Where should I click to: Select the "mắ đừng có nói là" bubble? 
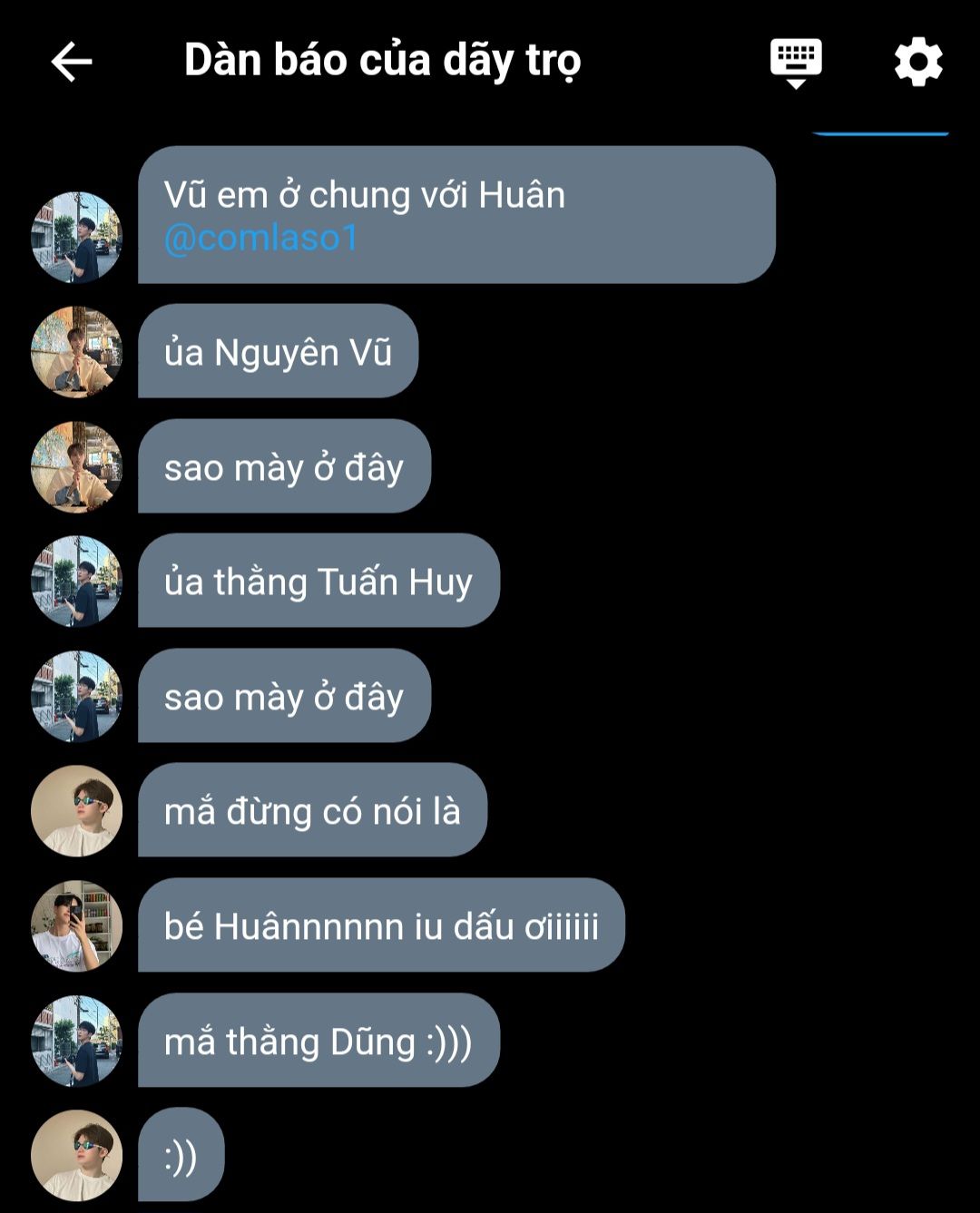pos(312,810)
